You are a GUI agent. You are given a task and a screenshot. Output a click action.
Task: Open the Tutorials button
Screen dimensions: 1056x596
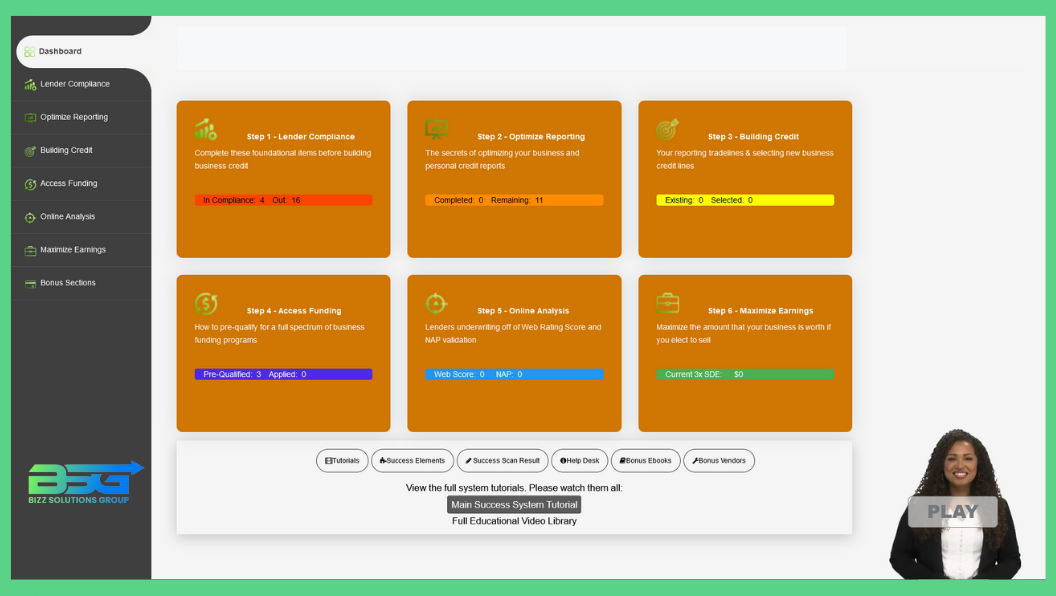342,461
